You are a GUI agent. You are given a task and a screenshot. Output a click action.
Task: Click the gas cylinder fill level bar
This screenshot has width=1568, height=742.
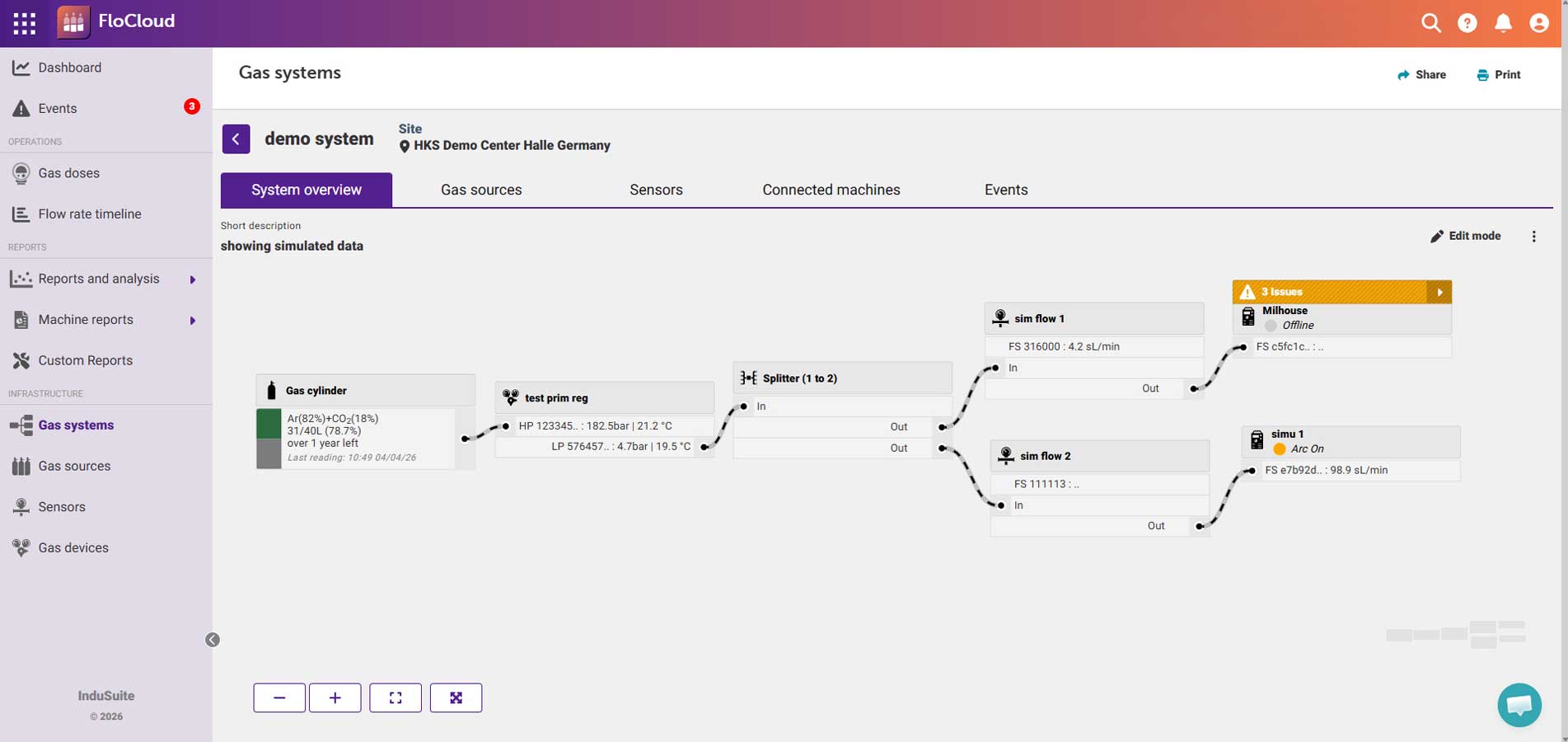[x=269, y=439]
